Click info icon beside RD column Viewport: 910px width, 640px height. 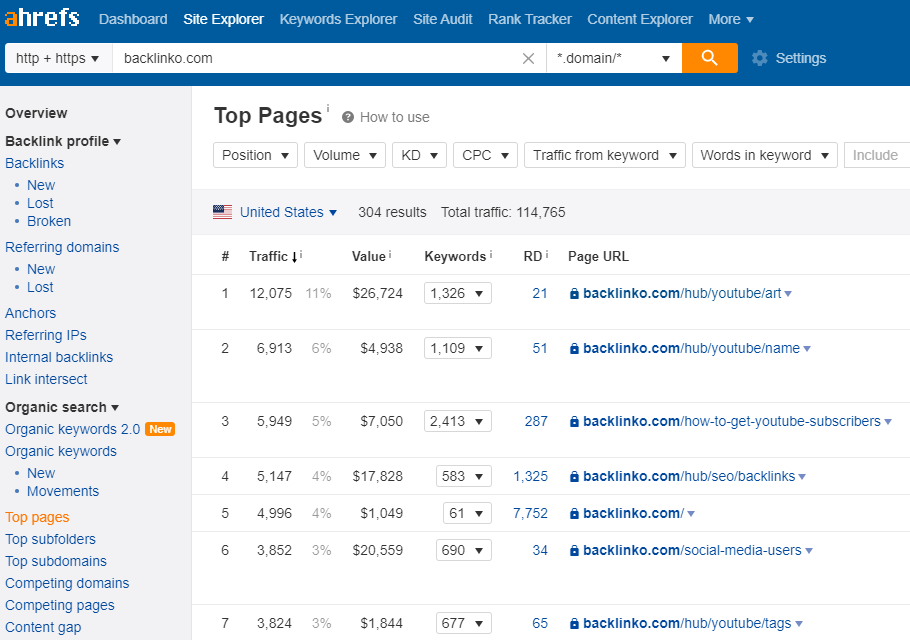pos(547,254)
